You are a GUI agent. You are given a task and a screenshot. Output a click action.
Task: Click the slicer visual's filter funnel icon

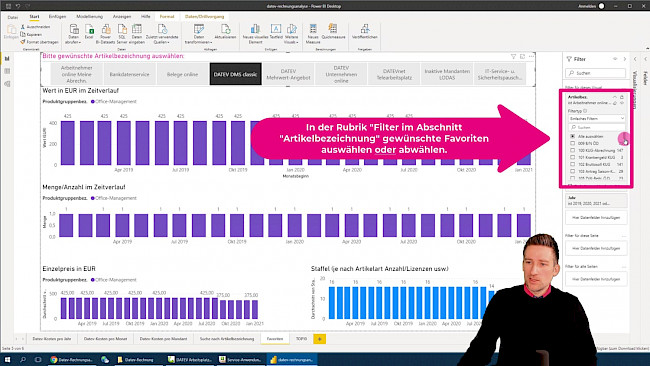point(513,56)
